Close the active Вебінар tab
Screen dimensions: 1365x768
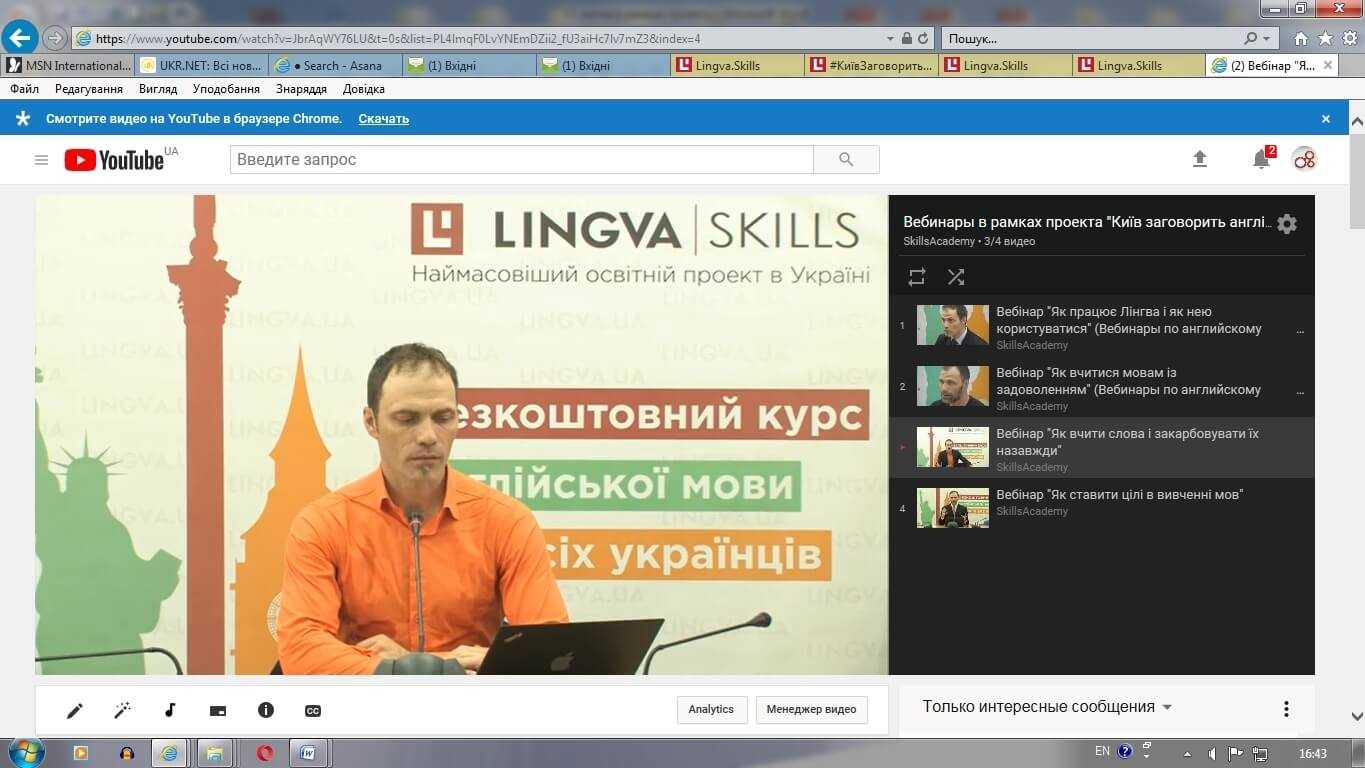pos(1328,65)
